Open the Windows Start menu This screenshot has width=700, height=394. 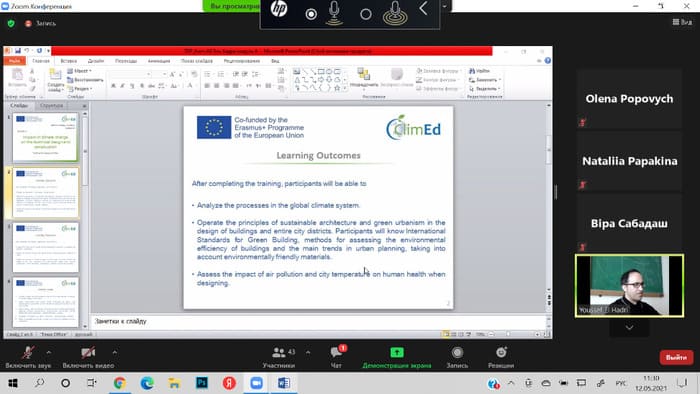pyautogui.click(x=13, y=383)
